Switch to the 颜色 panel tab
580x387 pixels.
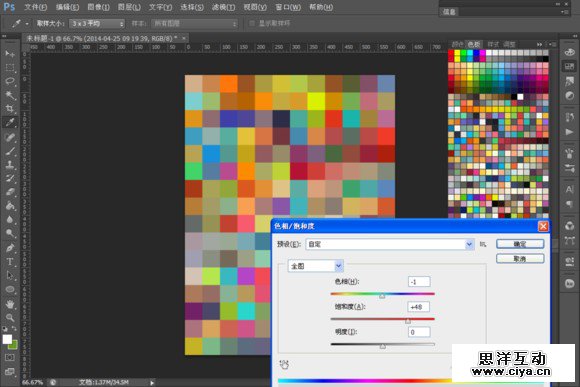[457, 44]
